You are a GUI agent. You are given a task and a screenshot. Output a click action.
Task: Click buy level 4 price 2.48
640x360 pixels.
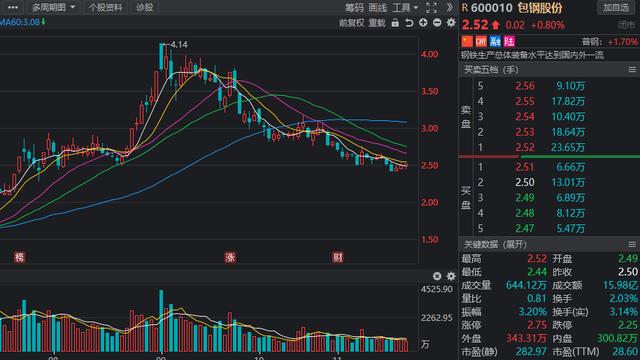(x=524, y=213)
